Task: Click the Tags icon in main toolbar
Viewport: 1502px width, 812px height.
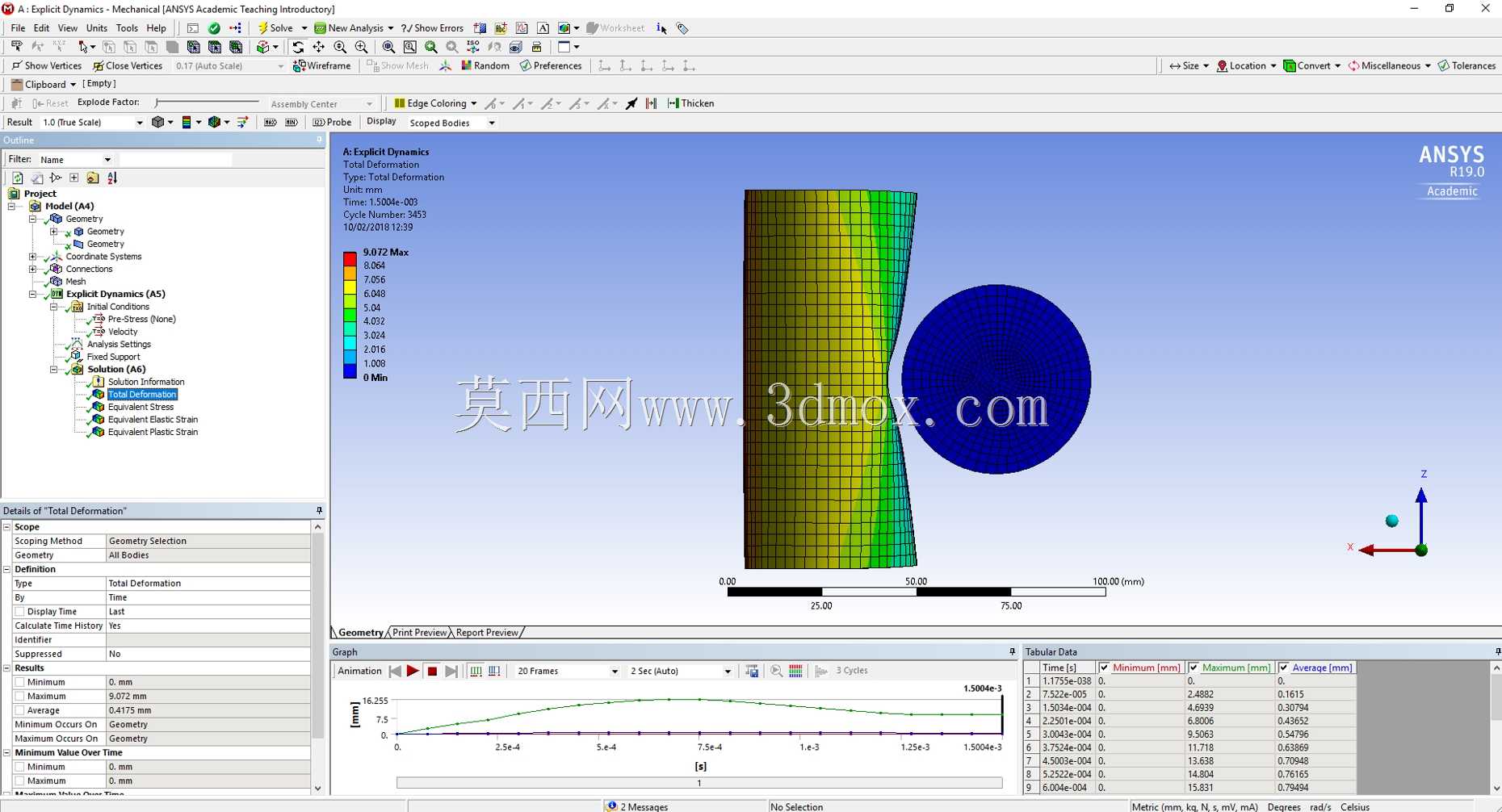Action: [682, 28]
